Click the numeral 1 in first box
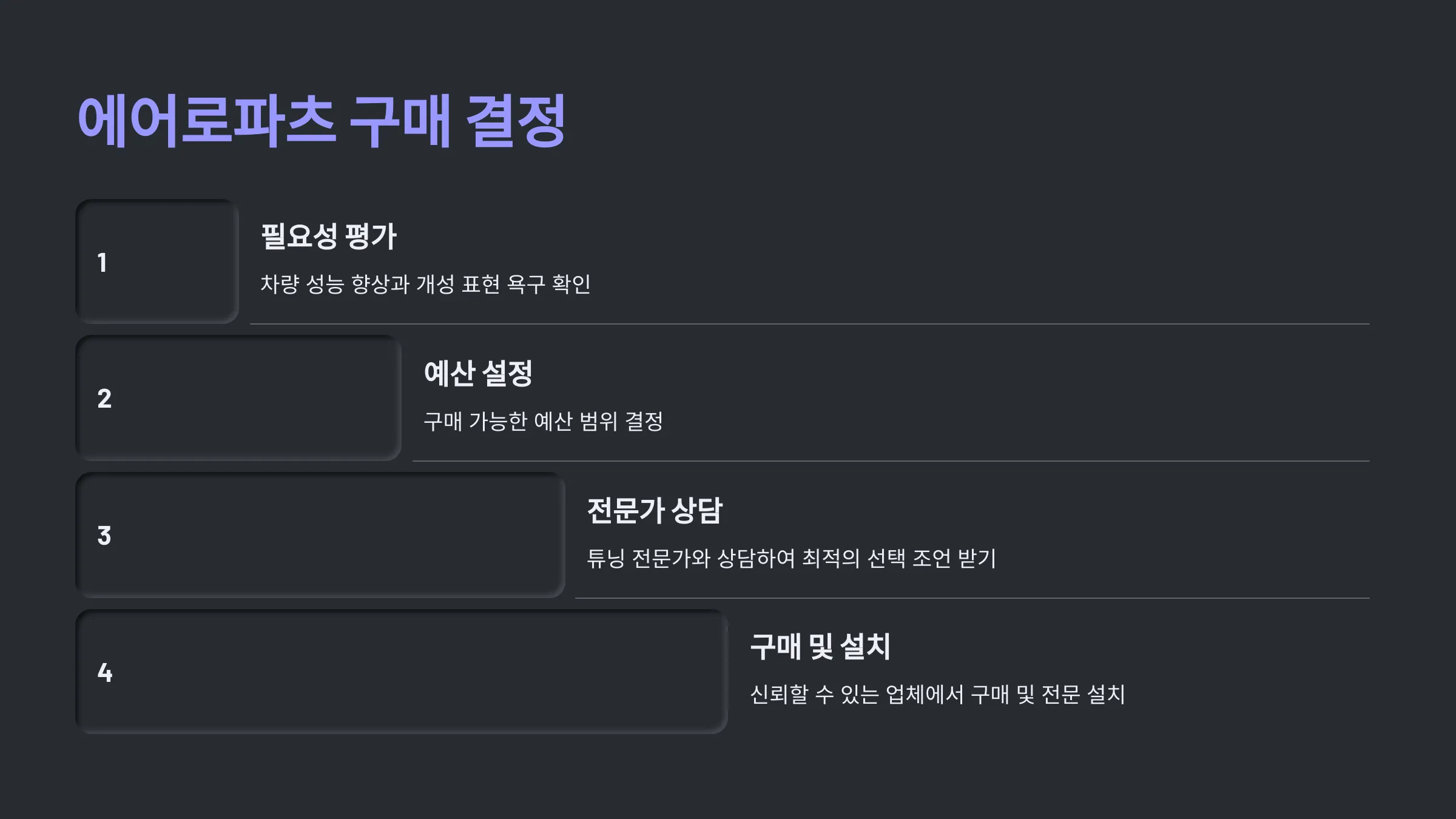Viewport: 1456px width, 819px height. [x=102, y=263]
